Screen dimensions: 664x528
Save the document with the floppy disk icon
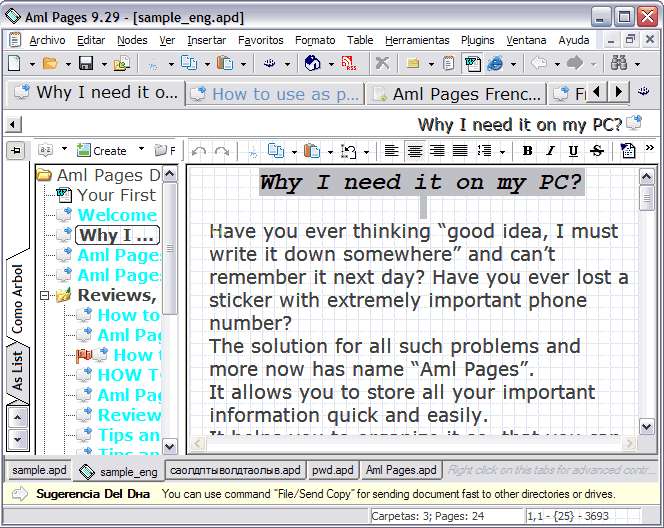(x=86, y=64)
